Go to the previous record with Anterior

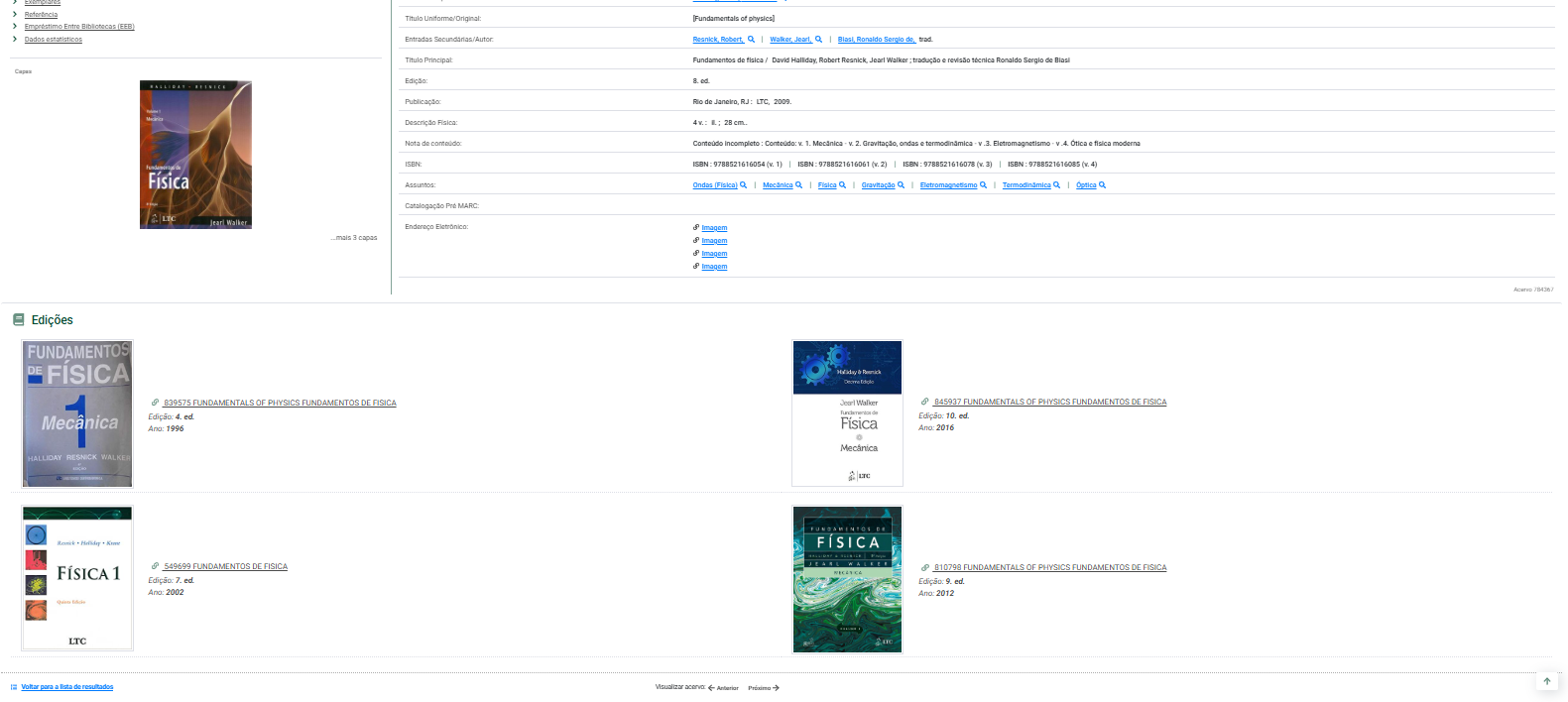click(x=724, y=688)
